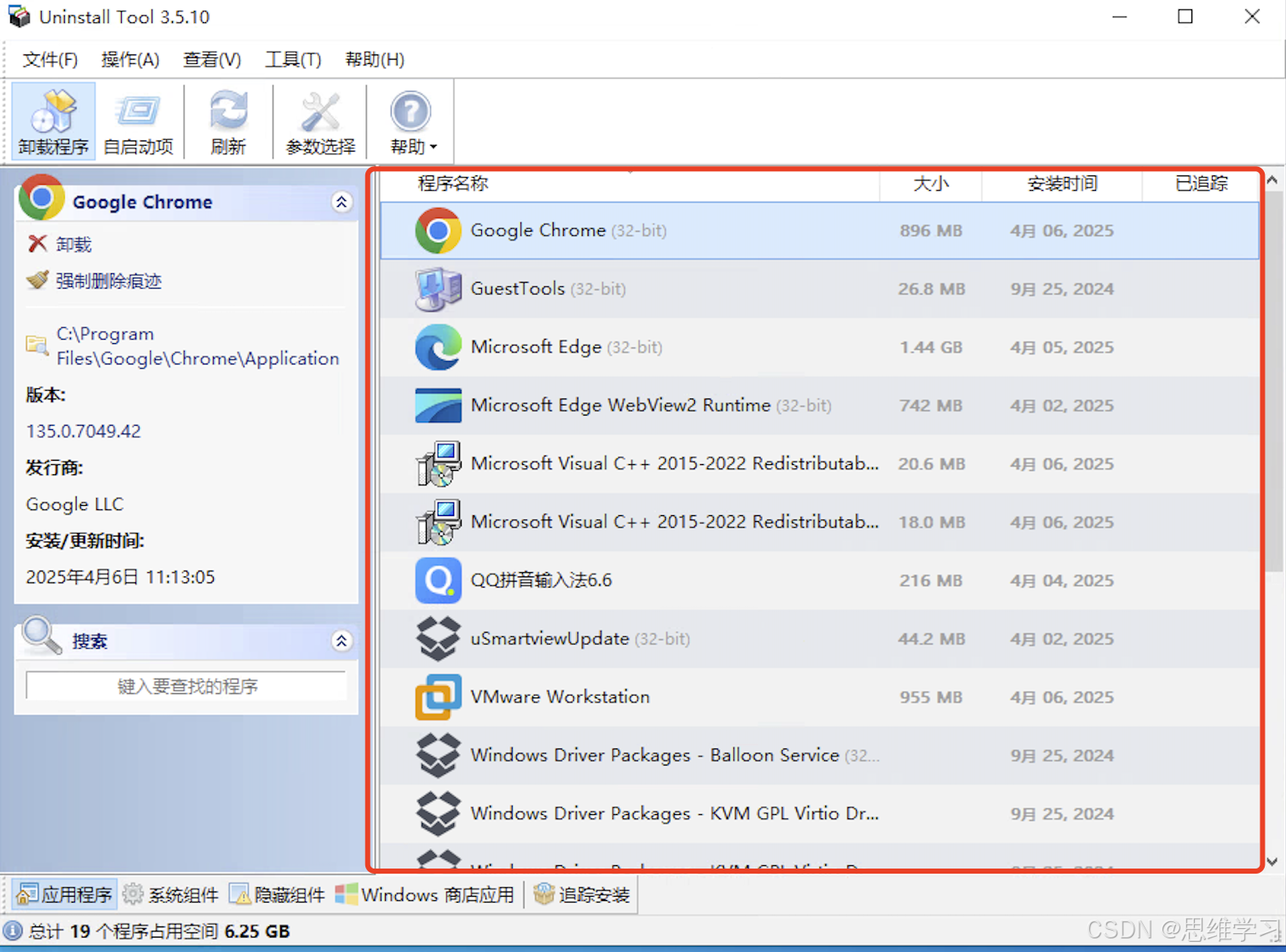
Task: Select the GuestTools (32-bit) row
Action: click(x=819, y=289)
